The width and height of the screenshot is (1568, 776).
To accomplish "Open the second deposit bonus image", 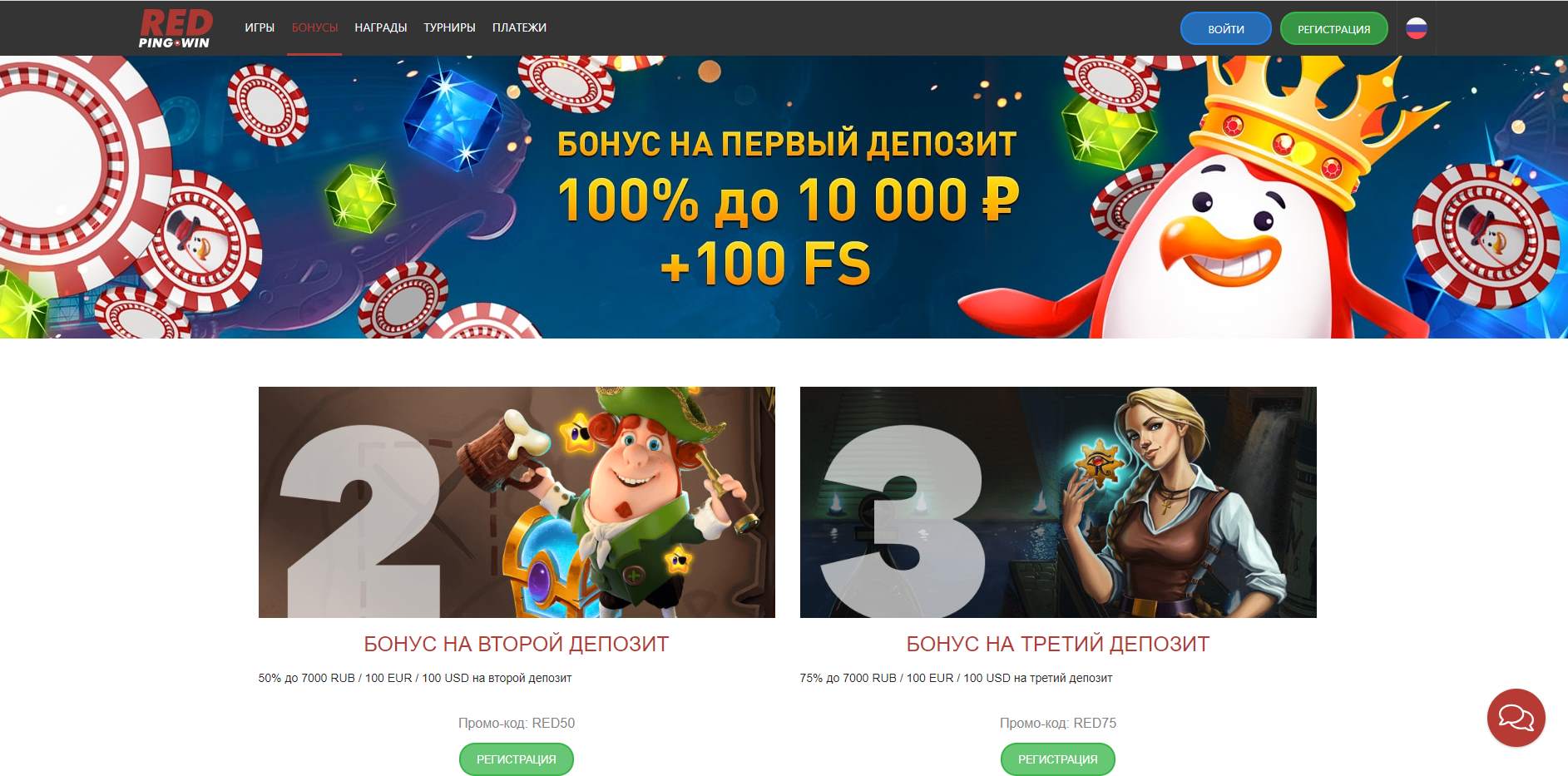I will [x=517, y=502].
